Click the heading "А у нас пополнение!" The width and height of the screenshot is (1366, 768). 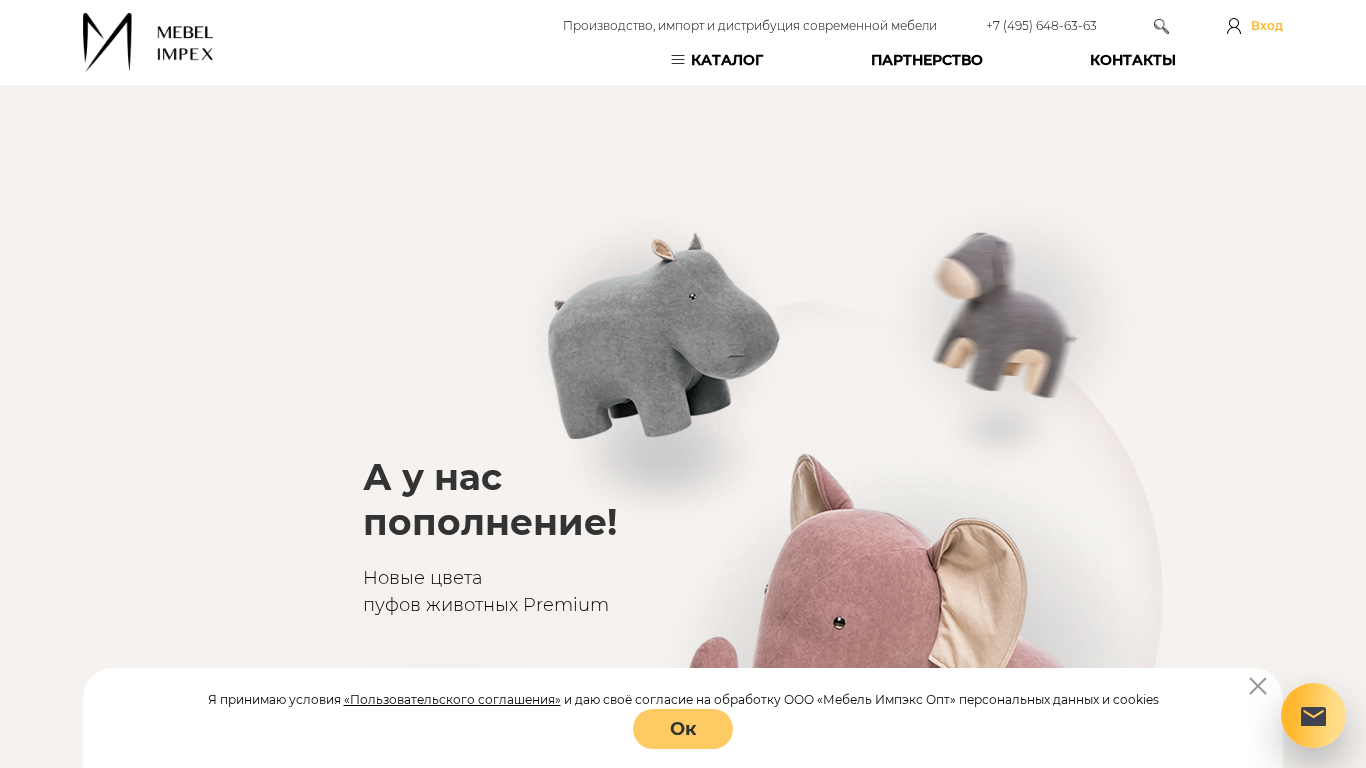point(490,499)
